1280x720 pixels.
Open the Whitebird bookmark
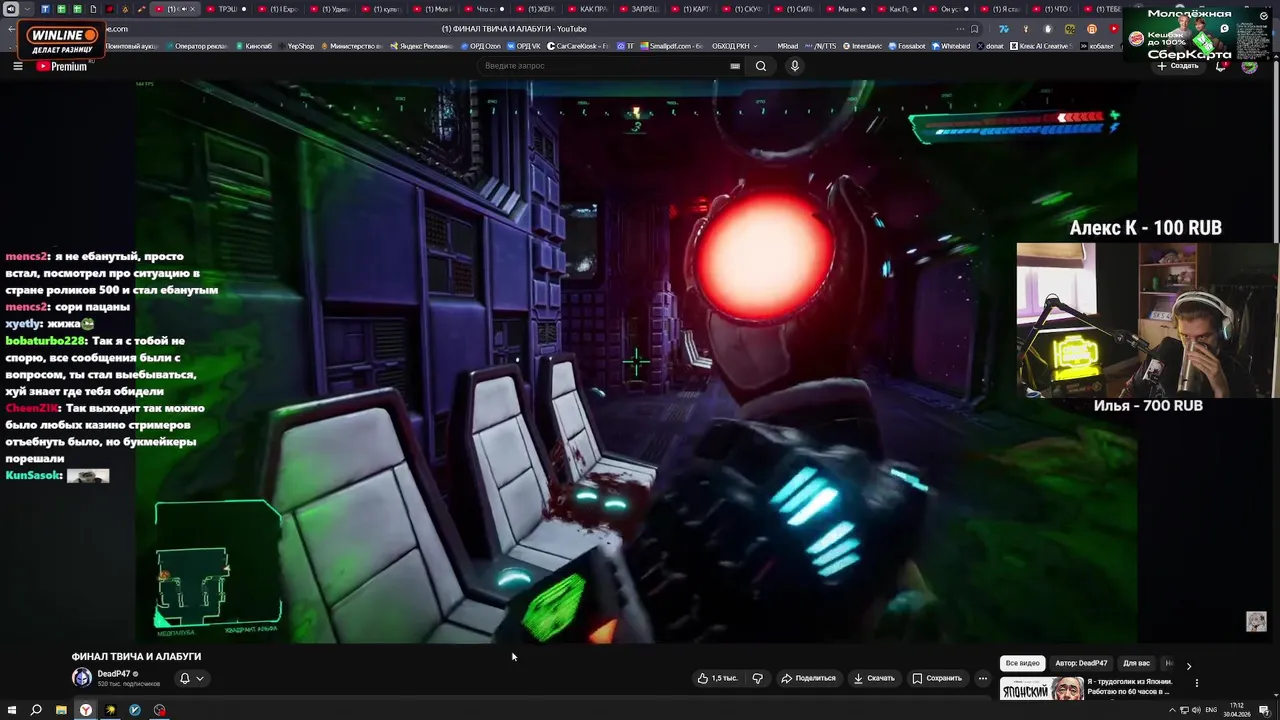tap(951, 46)
